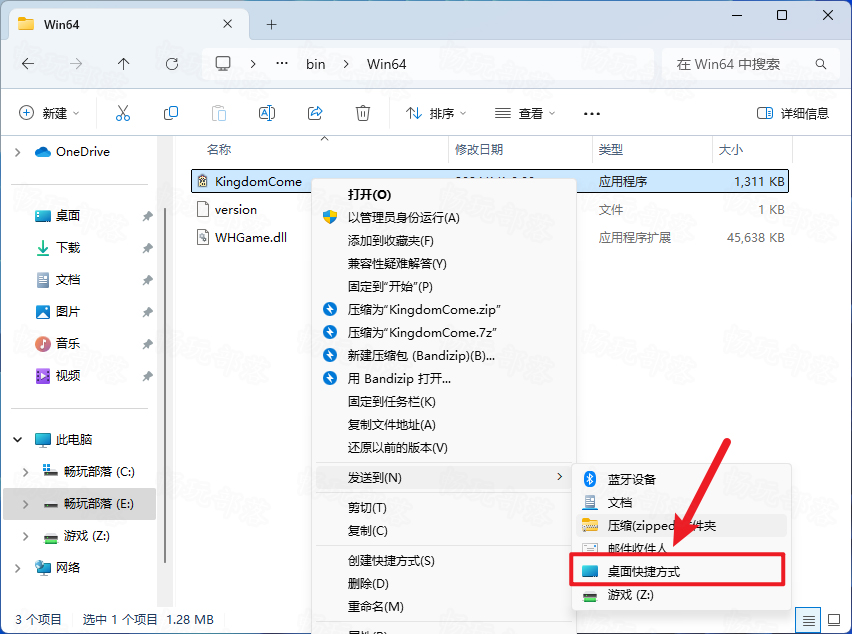The width and height of the screenshot is (852, 634).
Task: Open the 发送到(N) submenu
Action: coord(443,478)
